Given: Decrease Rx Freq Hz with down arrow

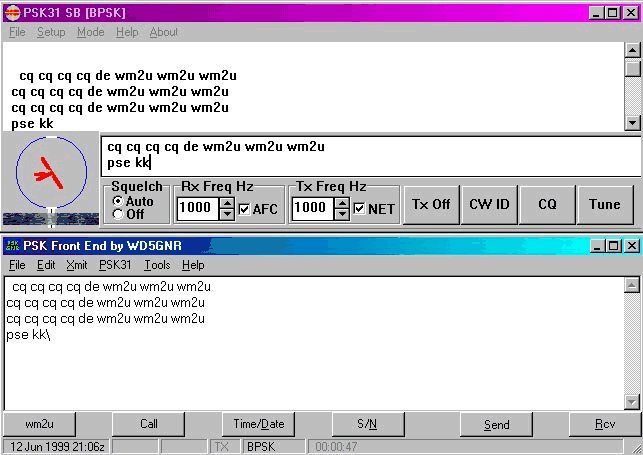Looking at the screenshot, I should [227, 214].
